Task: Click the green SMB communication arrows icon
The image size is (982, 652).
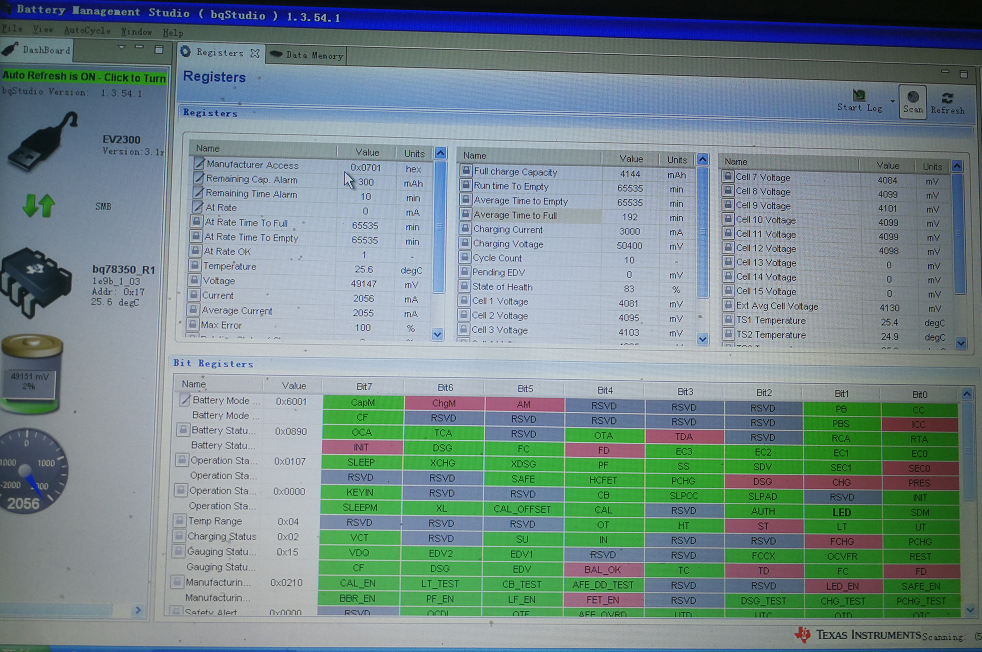Action: coord(39,205)
